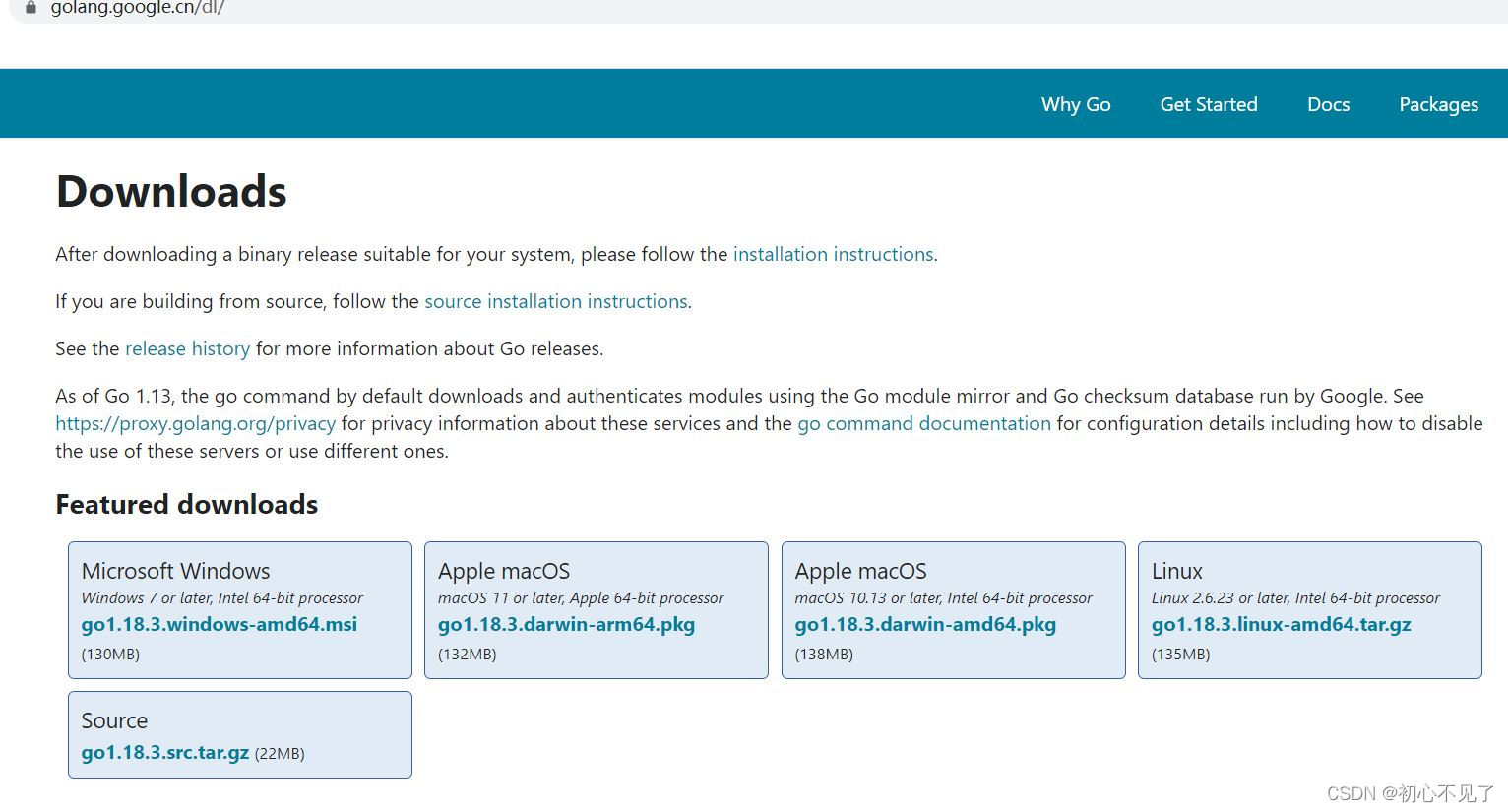The width and height of the screenshot is (1508, 812).
Task: Download go1.18.3.src.tar.gz source archive
Action: point(165,752)
